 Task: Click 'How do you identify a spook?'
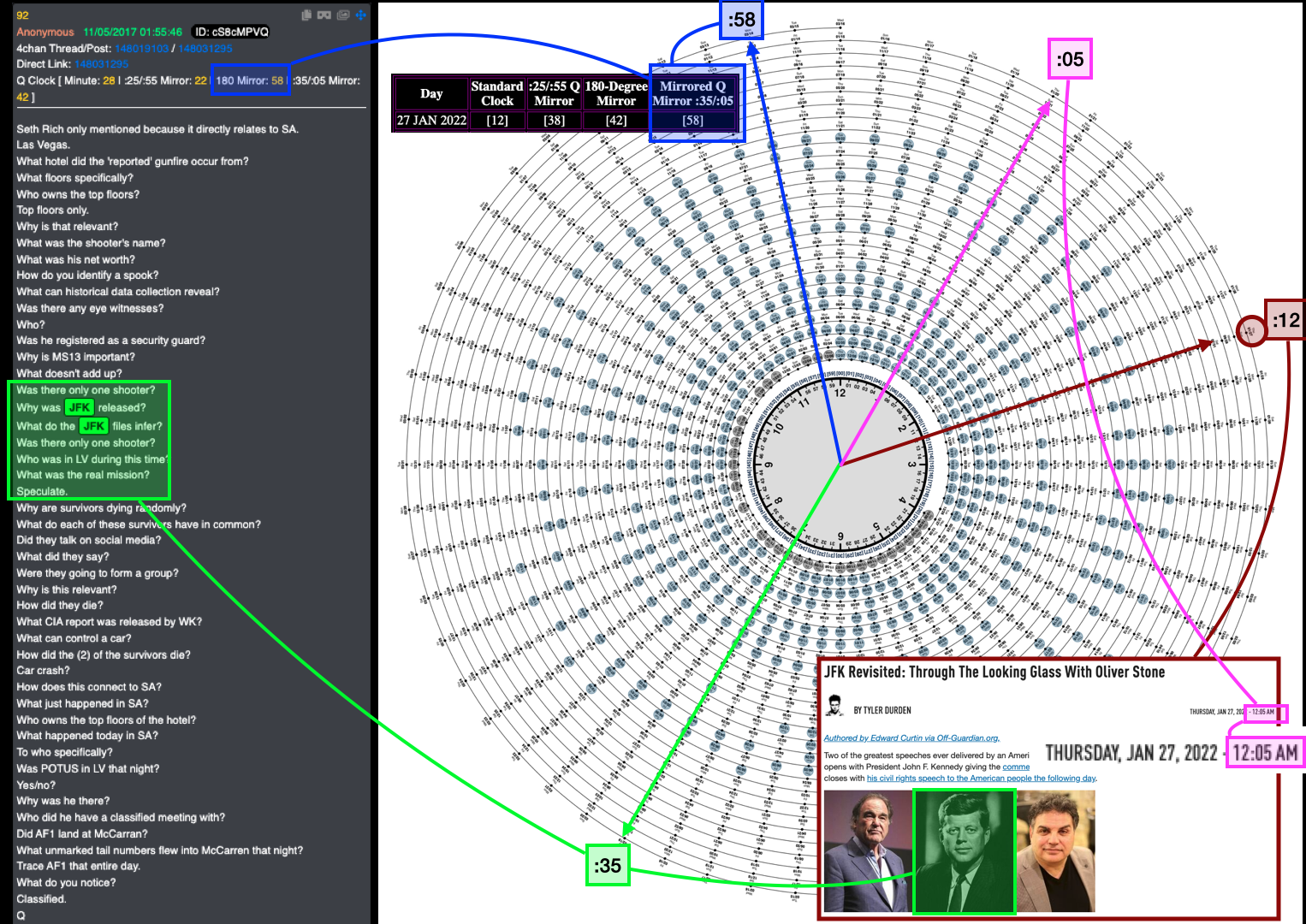click(x=87, y=275)
